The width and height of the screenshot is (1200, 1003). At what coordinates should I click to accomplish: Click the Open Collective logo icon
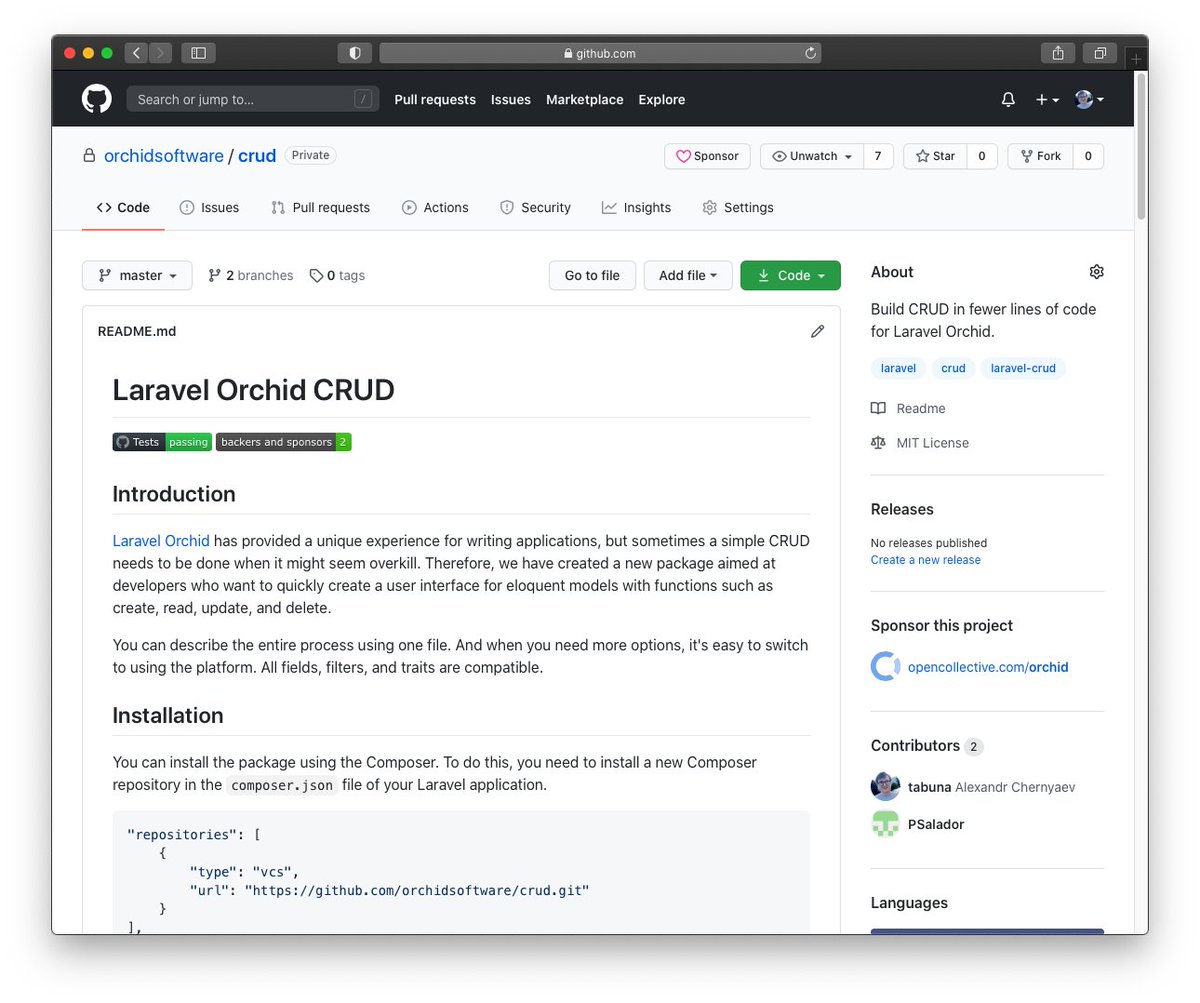point(886,667)
